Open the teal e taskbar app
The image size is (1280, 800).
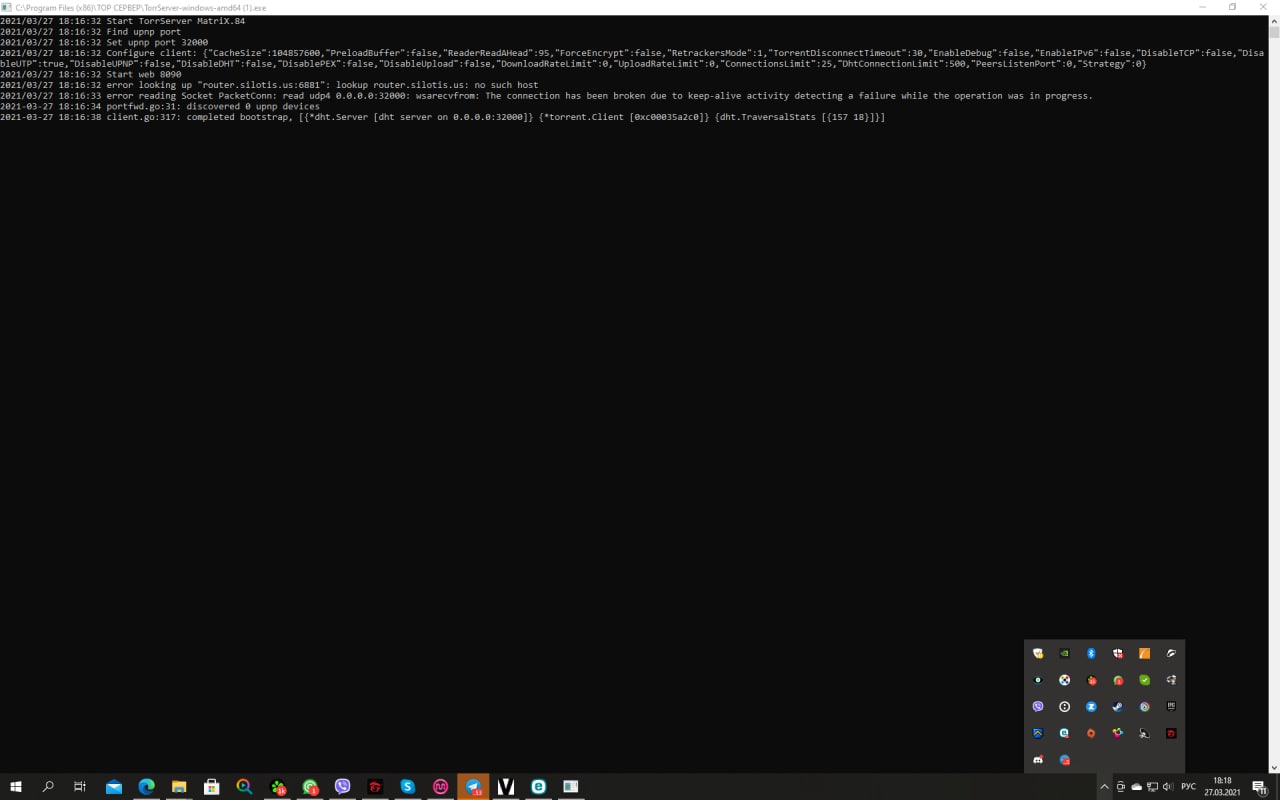(x=538, y=787)
